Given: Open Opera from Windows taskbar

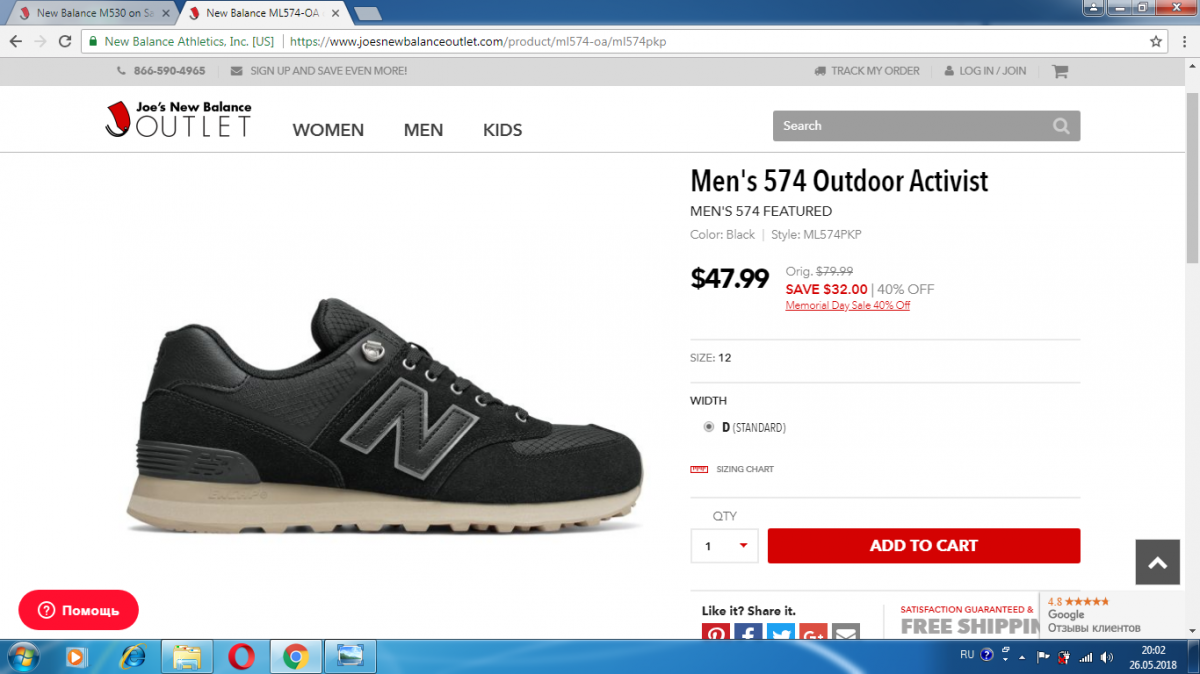Looking at the screenshot, I should click(x=240, y=657).
